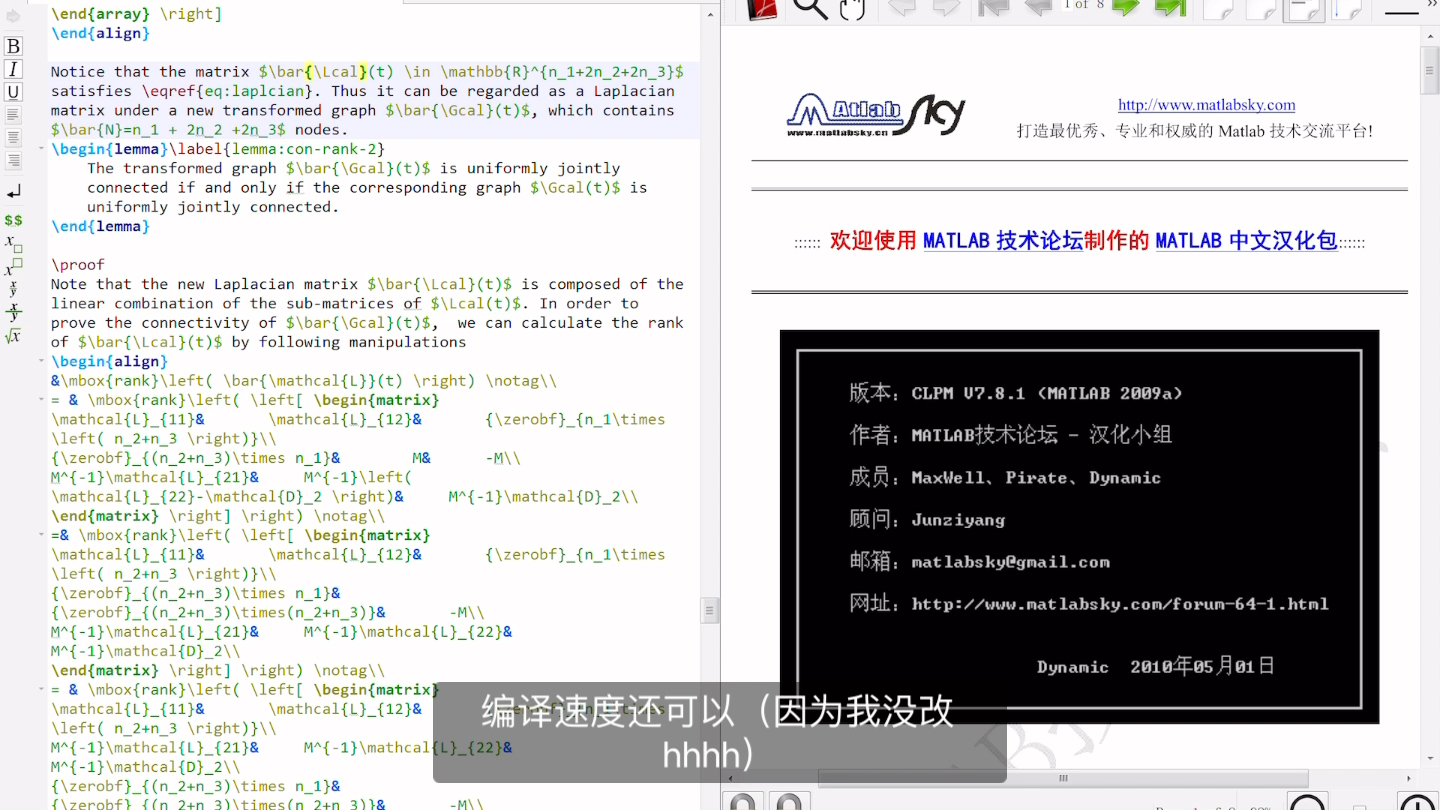Go to the previous PDF page
The height and width of the screenshot is (810, 1440).
pyautogui.click(x=1038, y=7)
